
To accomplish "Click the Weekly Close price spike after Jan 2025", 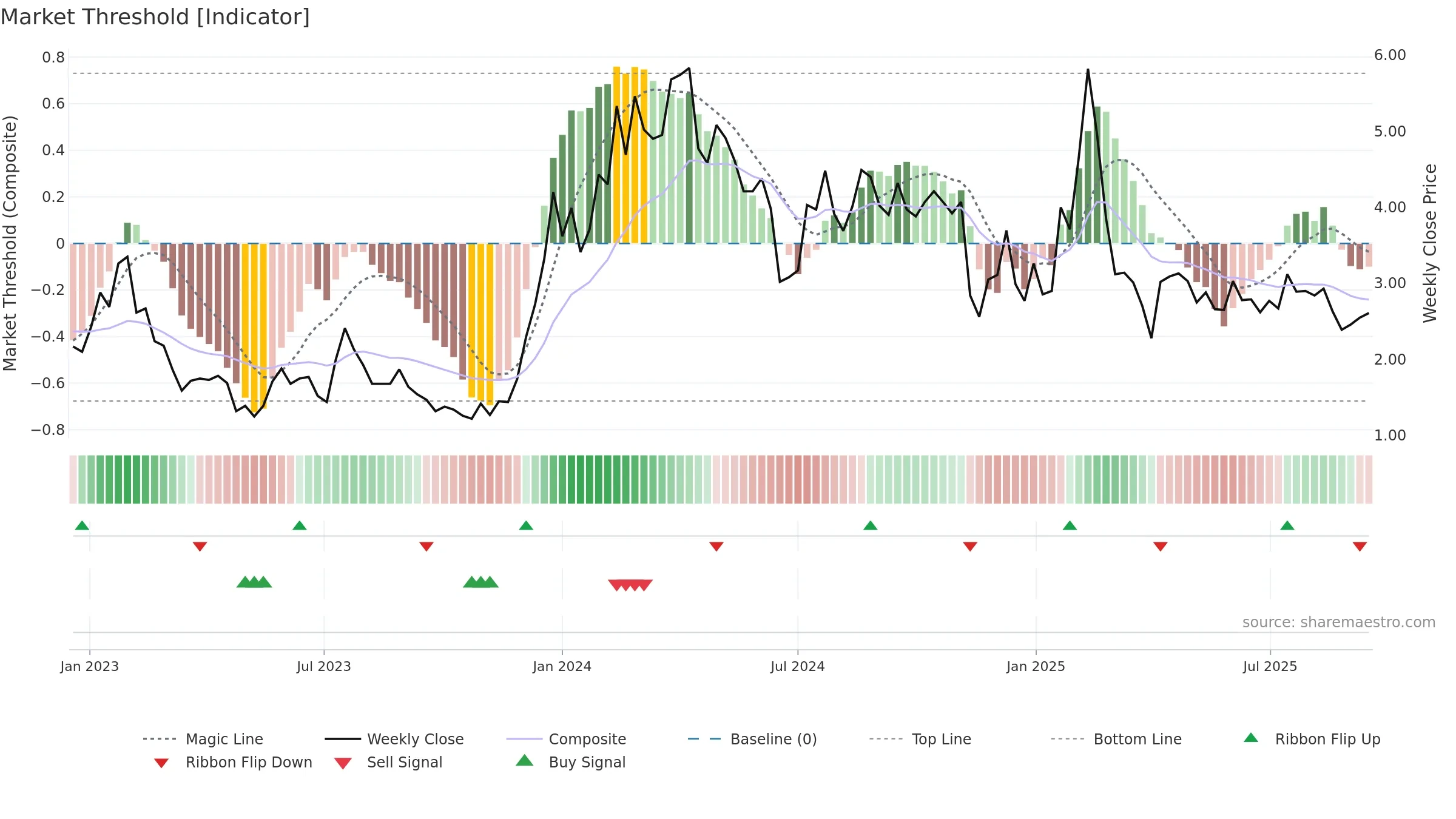I will tap(1088, 70).
